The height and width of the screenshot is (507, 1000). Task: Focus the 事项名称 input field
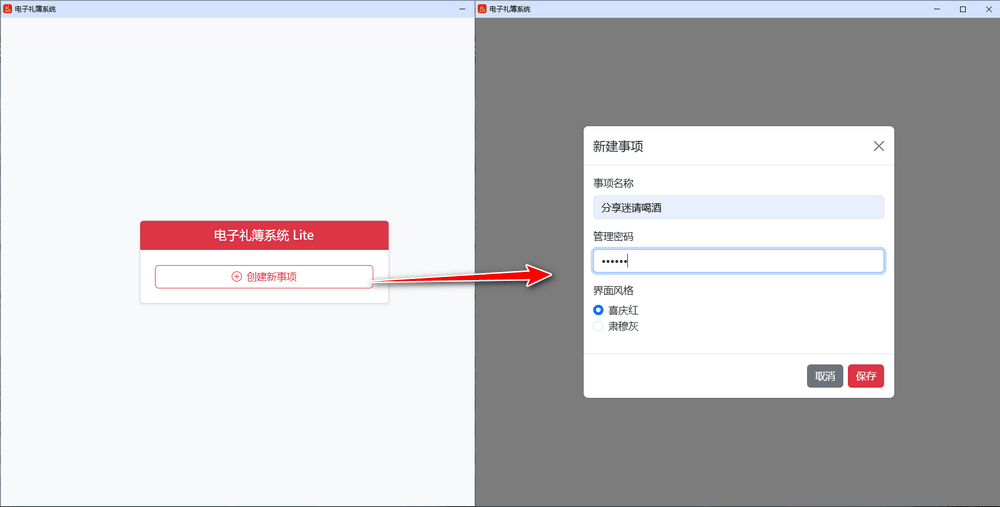point(739,207)
